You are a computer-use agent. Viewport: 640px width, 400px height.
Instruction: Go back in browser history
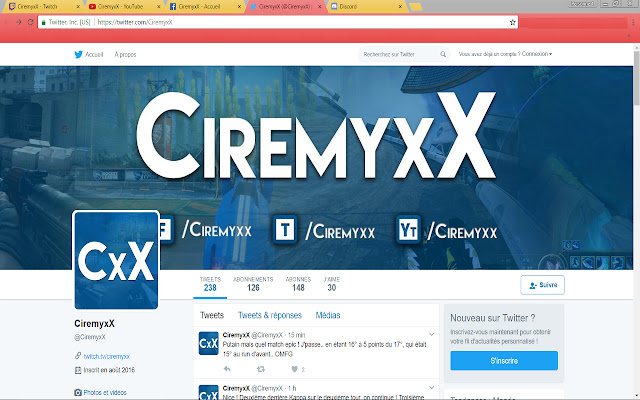(x=7, y=22)
